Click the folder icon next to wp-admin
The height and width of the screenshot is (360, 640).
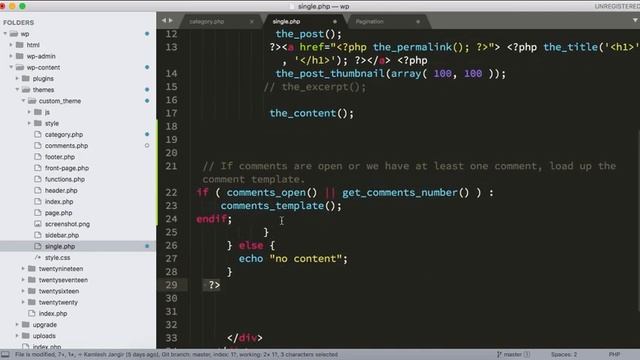coord(20,56)
